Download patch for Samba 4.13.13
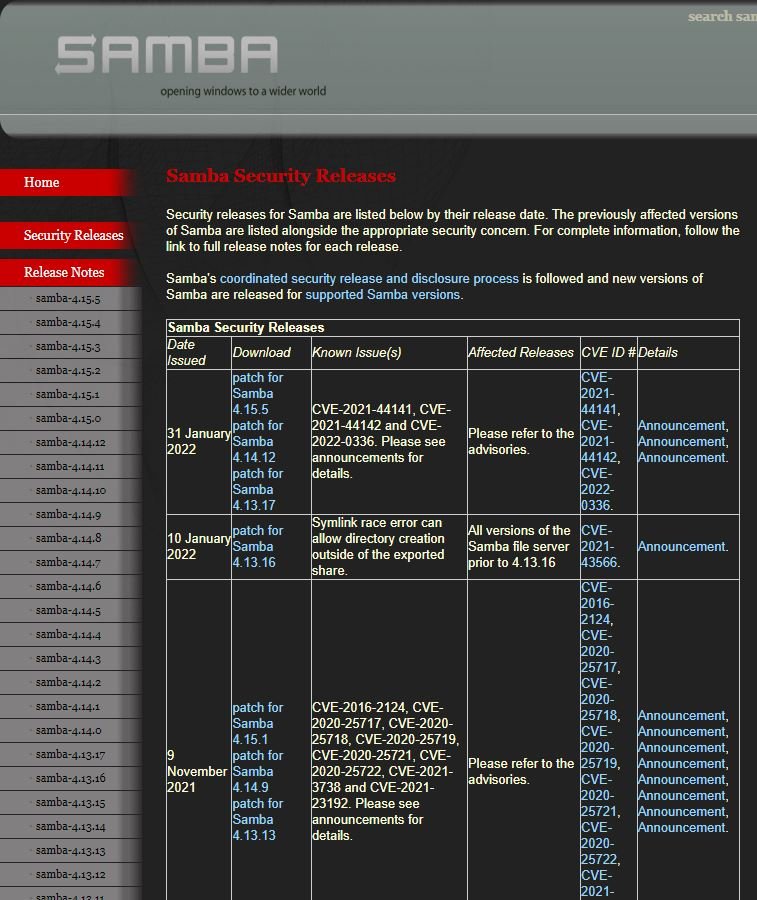 coord(257,820)
